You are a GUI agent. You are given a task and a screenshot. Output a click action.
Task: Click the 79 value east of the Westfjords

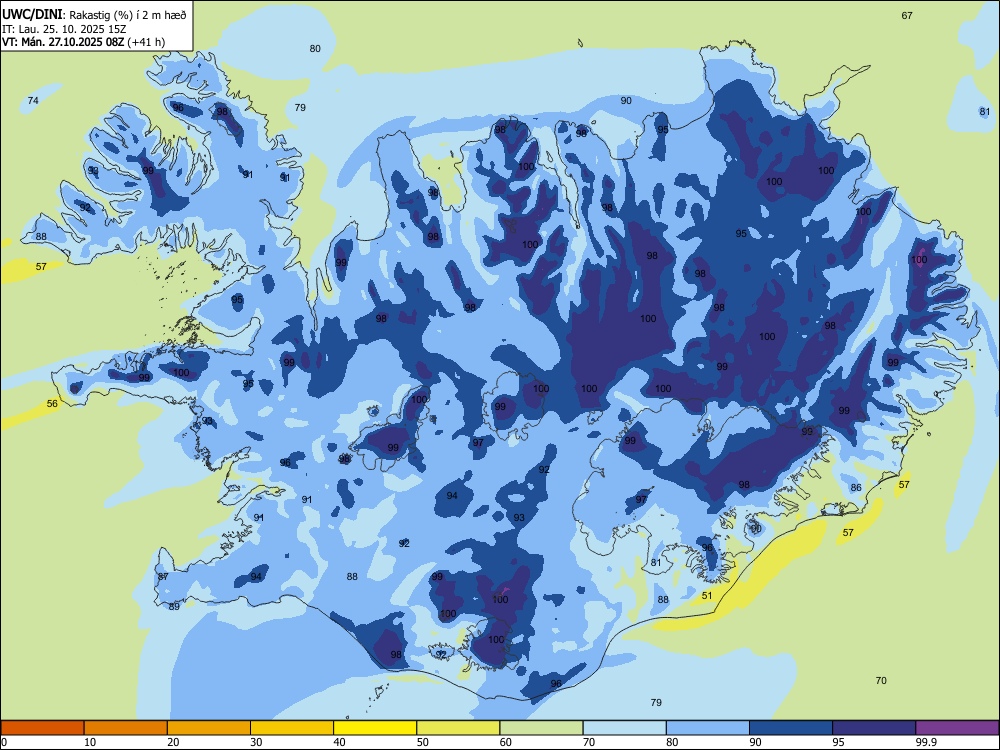pos(300,107)
